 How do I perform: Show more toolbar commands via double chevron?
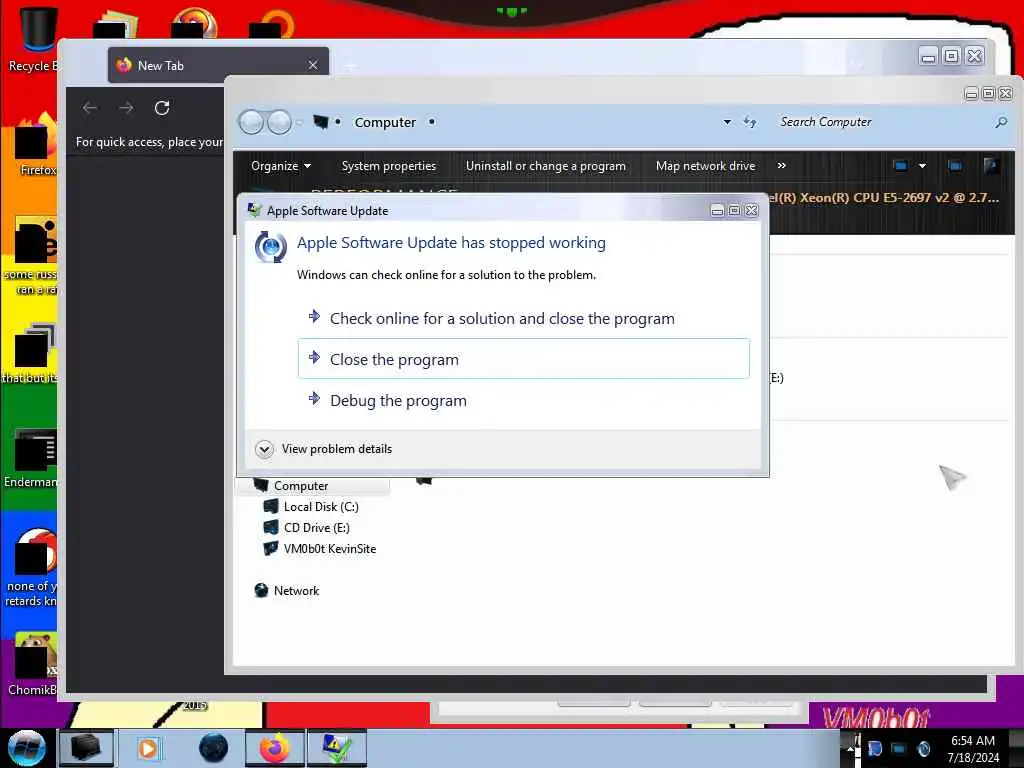tap(782, 166)
